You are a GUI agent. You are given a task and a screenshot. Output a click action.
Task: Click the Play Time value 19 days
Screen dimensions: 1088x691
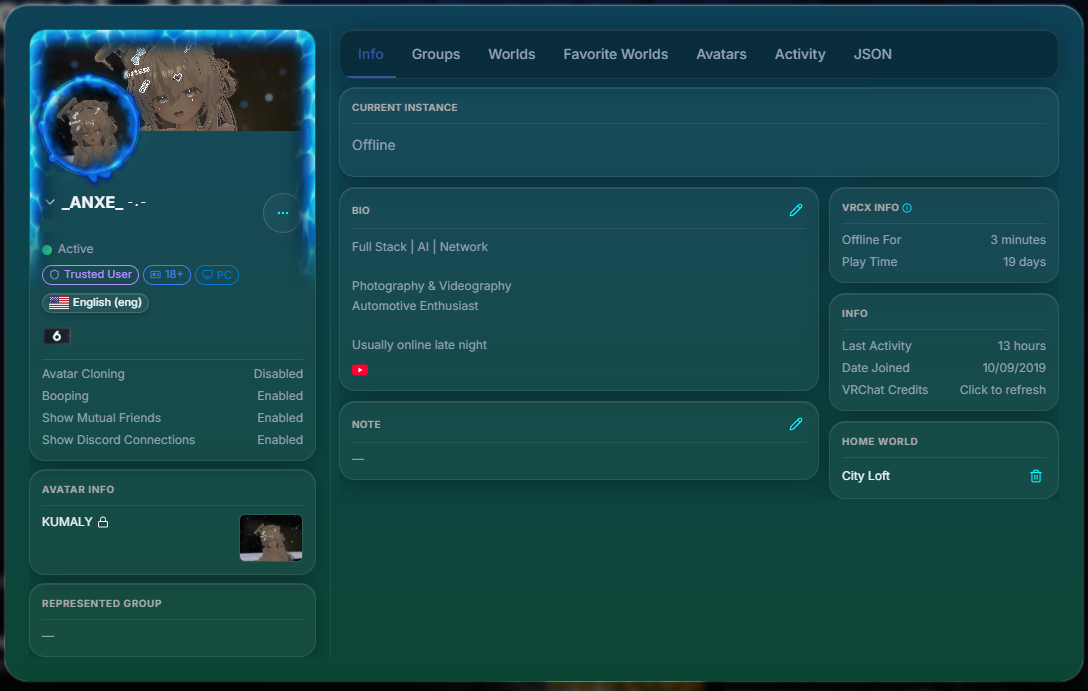[1024, 262]
